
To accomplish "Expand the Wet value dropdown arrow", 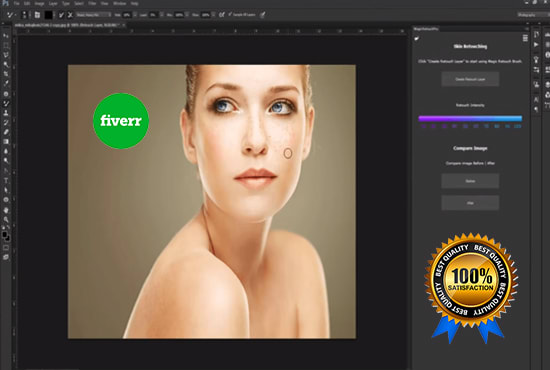I will pos(135,15).
